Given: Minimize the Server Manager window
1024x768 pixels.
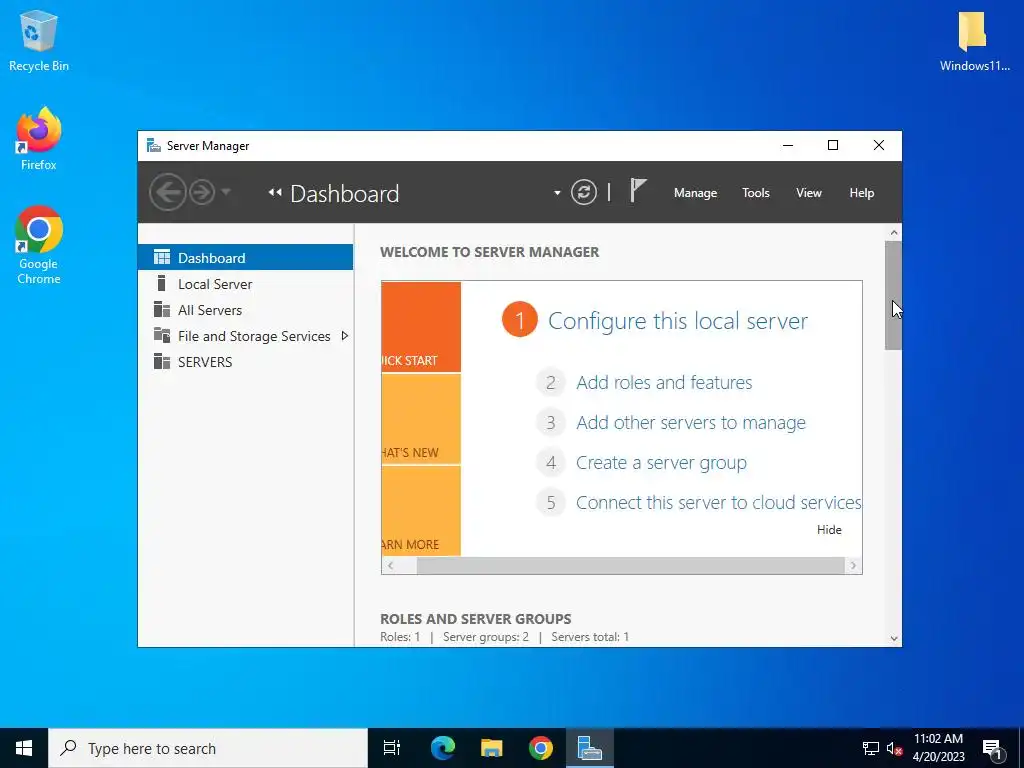Looking at the screenshot, I should [788, 145].
